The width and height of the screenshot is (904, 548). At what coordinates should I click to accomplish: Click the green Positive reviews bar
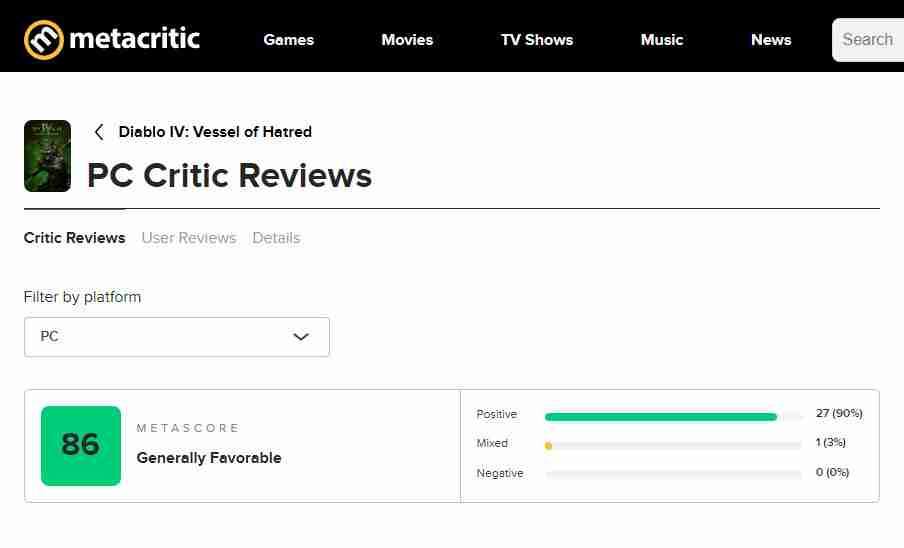pos(661,417)
